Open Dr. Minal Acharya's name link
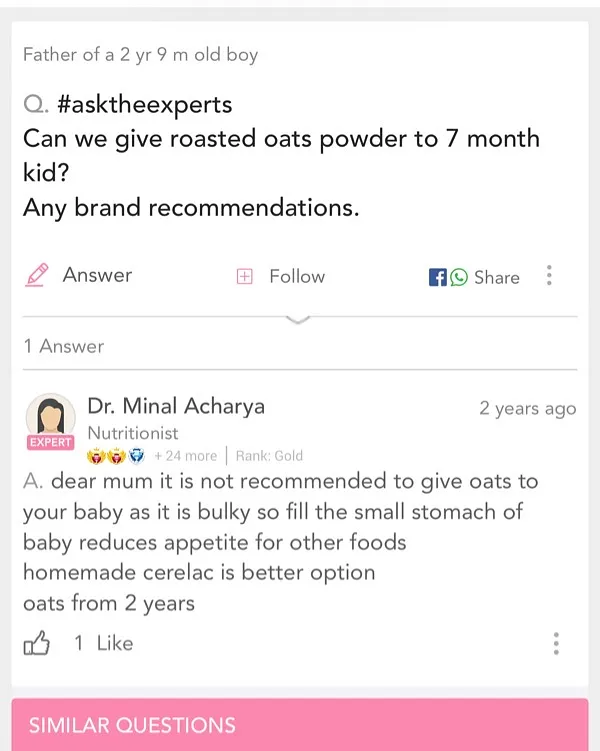This screenshot has width=600, height=751. pos(176,406)
